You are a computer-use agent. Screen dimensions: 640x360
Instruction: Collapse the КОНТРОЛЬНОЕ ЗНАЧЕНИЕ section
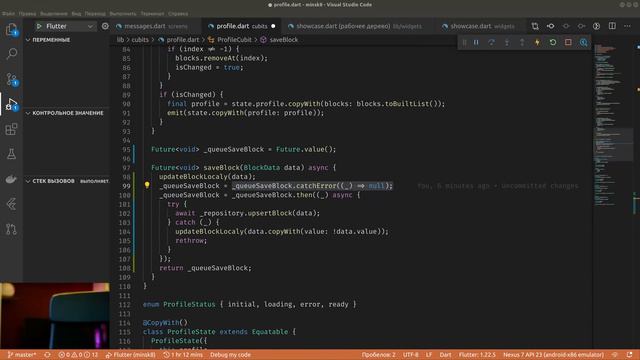point(64,113)
